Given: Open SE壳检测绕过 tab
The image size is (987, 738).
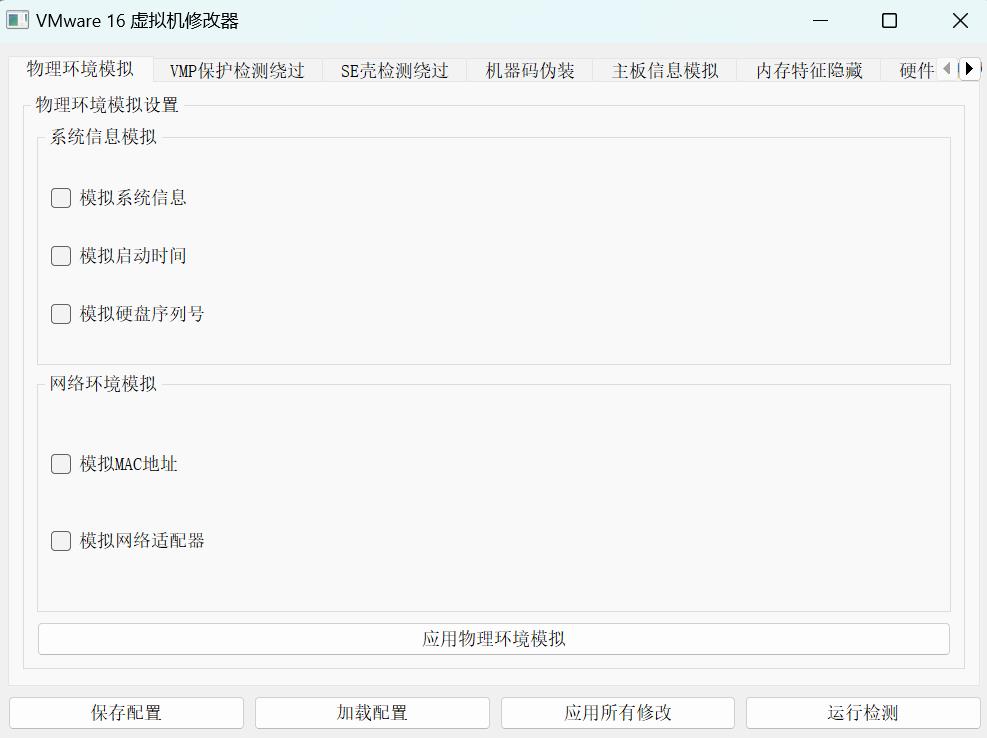Looking at the screenshot, I should [x=394, y=71].
